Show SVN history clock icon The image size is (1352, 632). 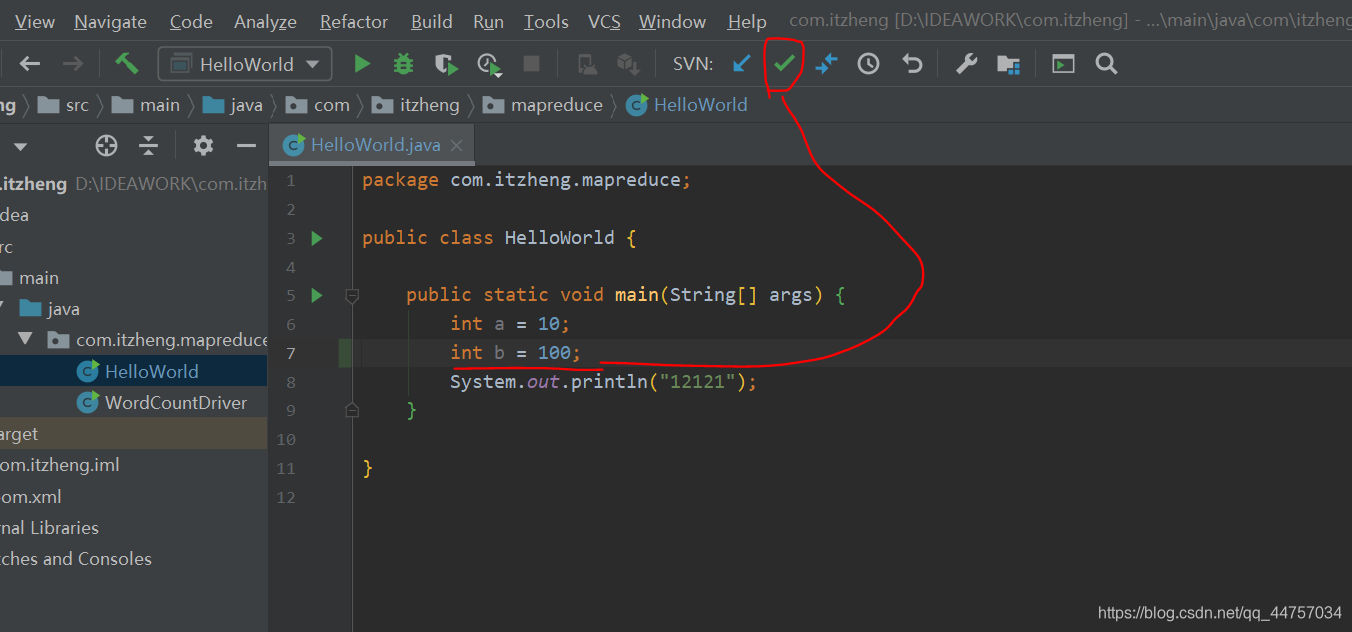coord(868,64)
